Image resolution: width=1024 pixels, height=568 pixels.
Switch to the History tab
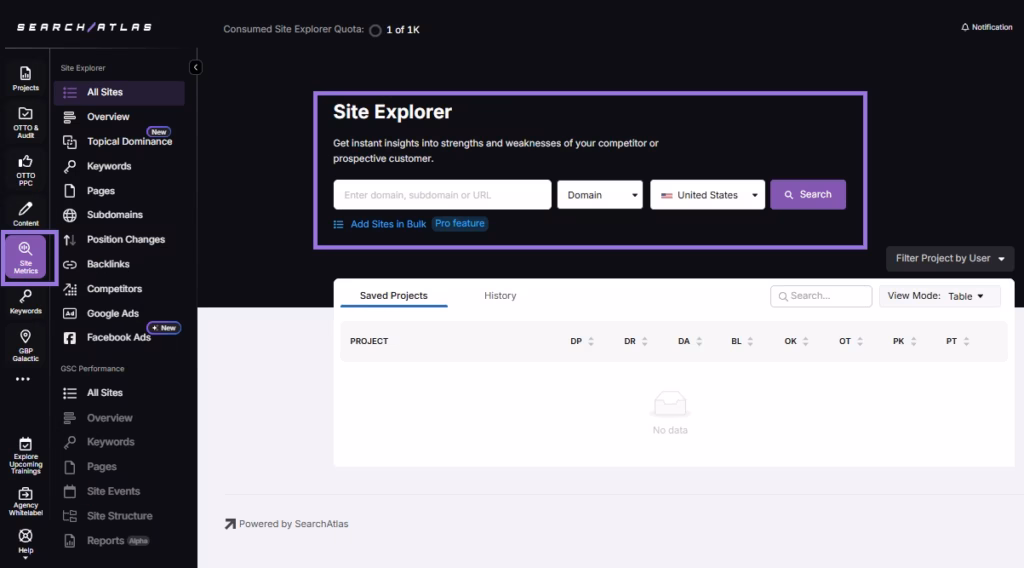pos(500,296)
